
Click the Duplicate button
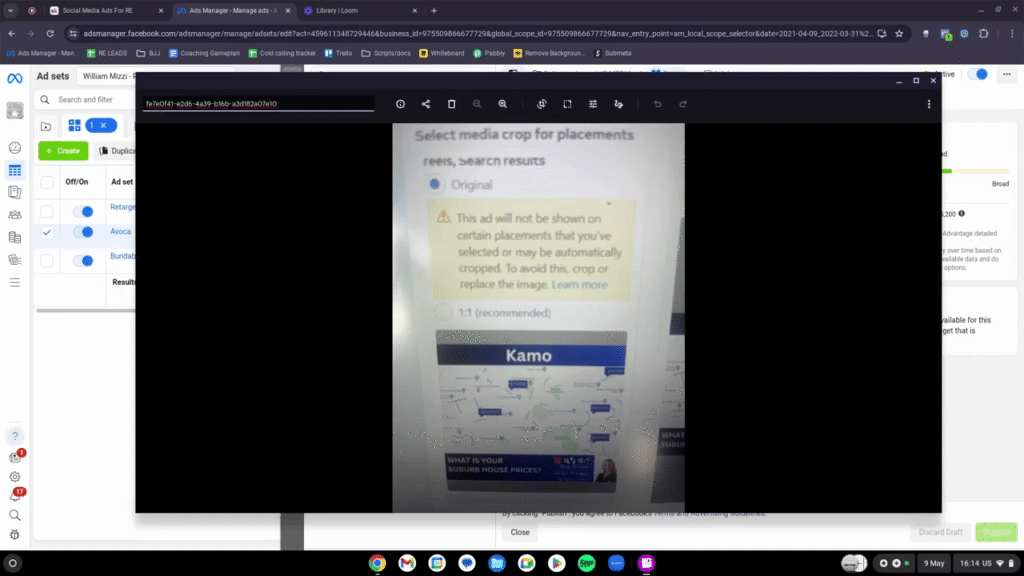tap(116, 151)
